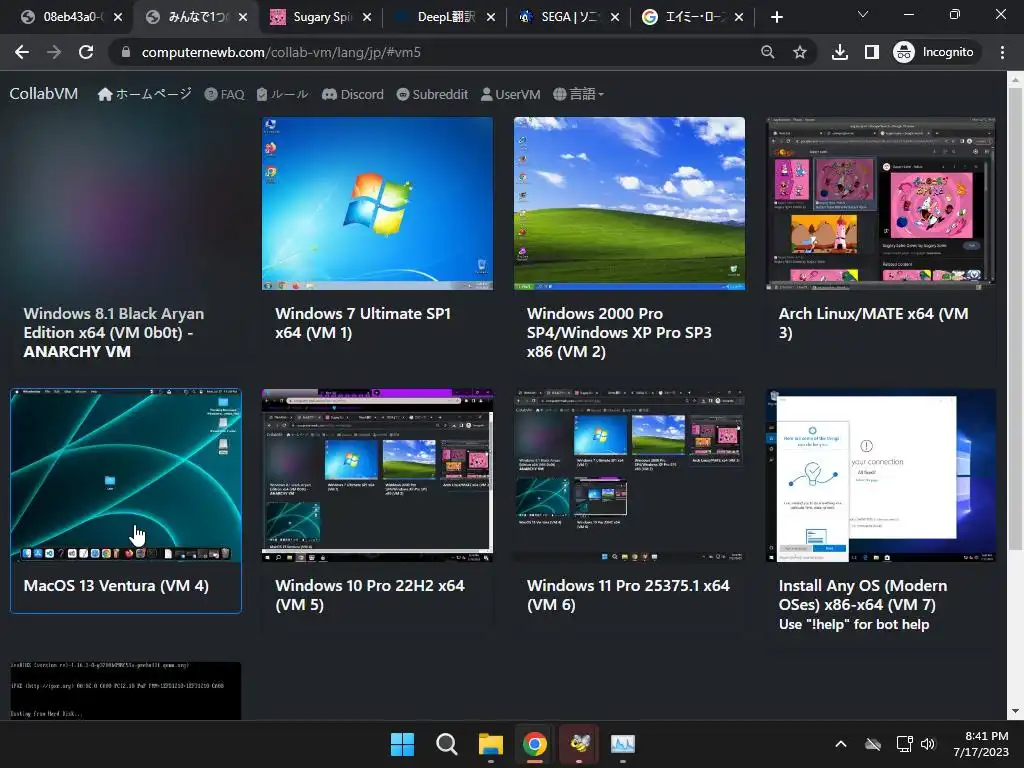Click the 'Arch Linux/MATE x64 (VM 3)' title
The image size is (1024, 768).
point(874,323)
